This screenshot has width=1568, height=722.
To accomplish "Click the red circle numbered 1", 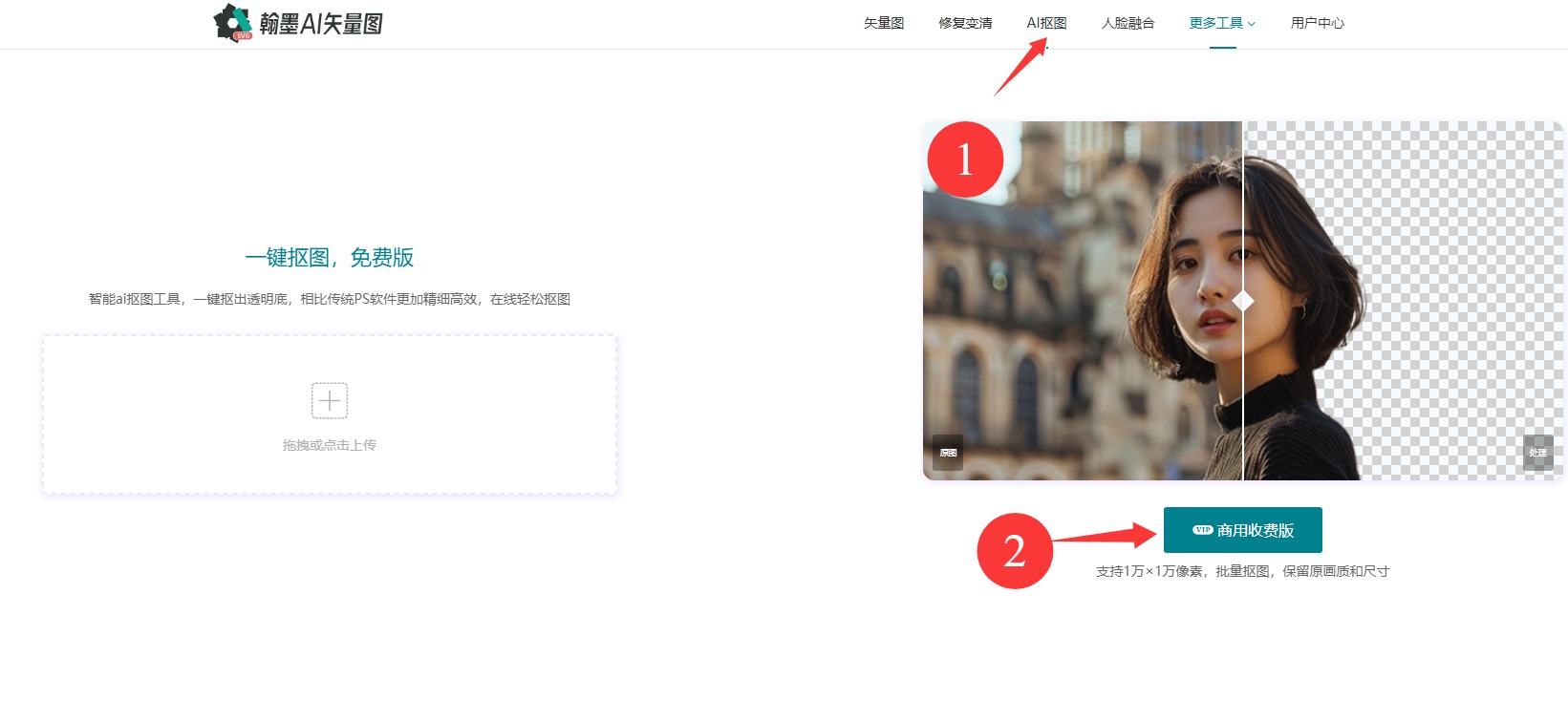I will point(965,159).
